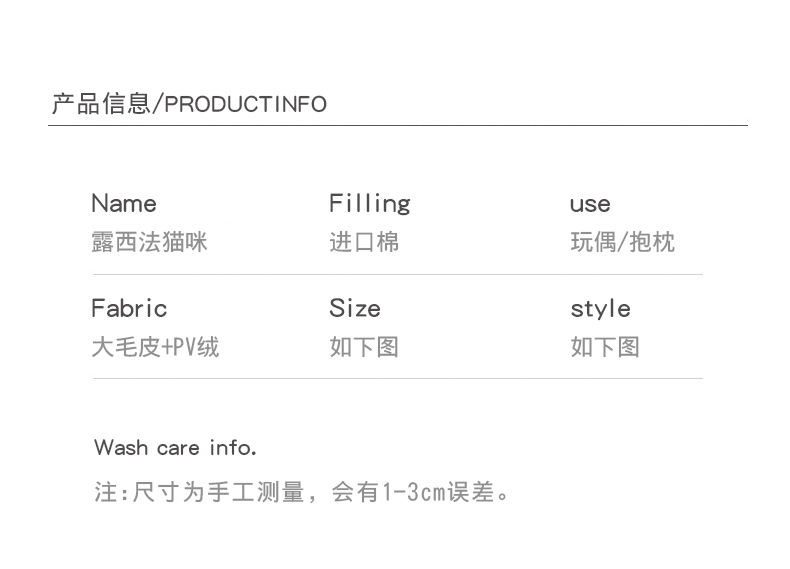Select the 大毛皮+PV绒 fabric value
This screenshot has height=569, width=790.
coord(155,347)
